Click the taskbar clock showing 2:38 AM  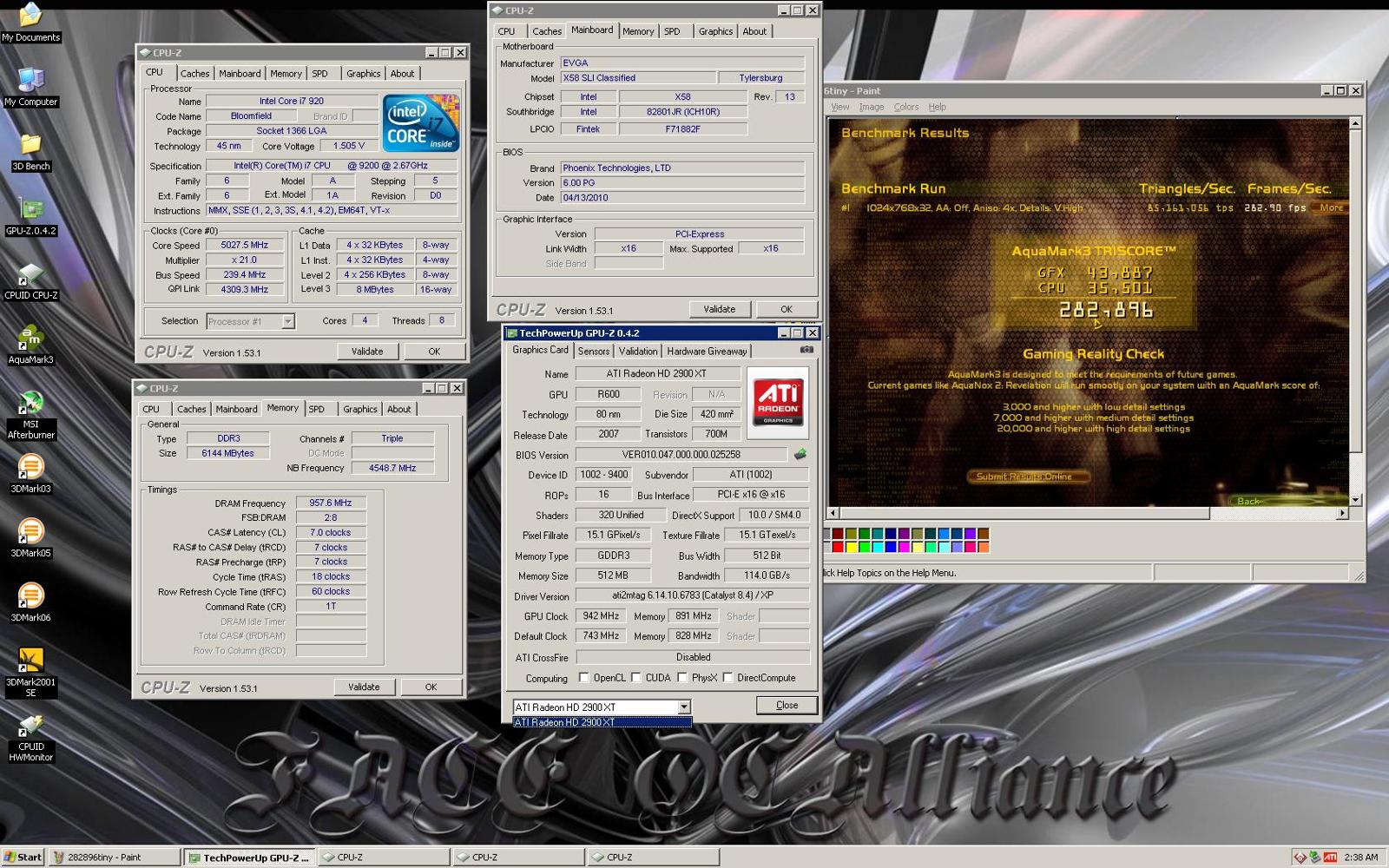pyautogui.click(x=1360, y=858)
